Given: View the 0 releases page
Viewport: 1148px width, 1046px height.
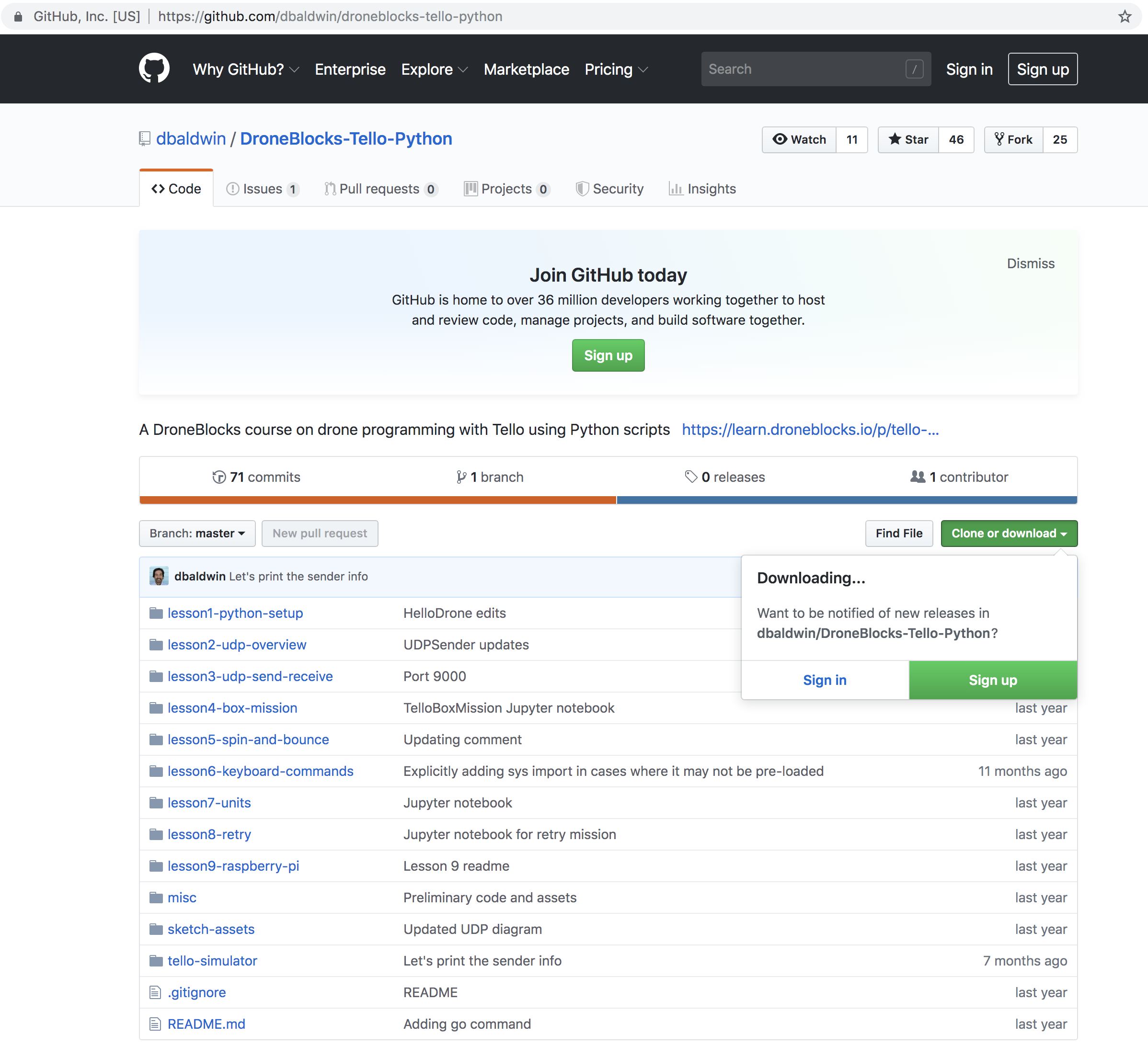Looking at the screenshot, I should [725, 477].
